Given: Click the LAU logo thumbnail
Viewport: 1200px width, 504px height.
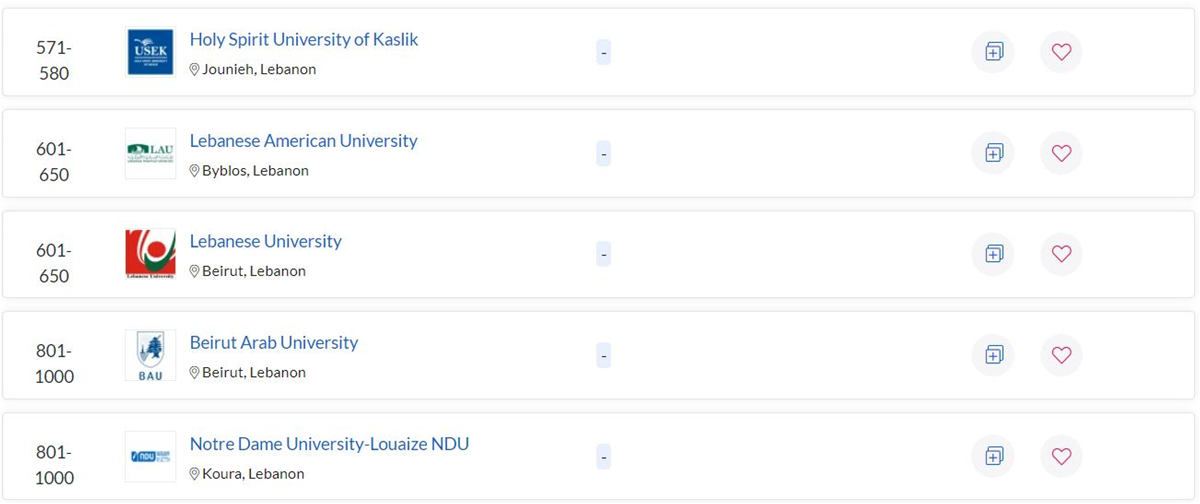Looking at the screenshot, I should pos(150,153).
